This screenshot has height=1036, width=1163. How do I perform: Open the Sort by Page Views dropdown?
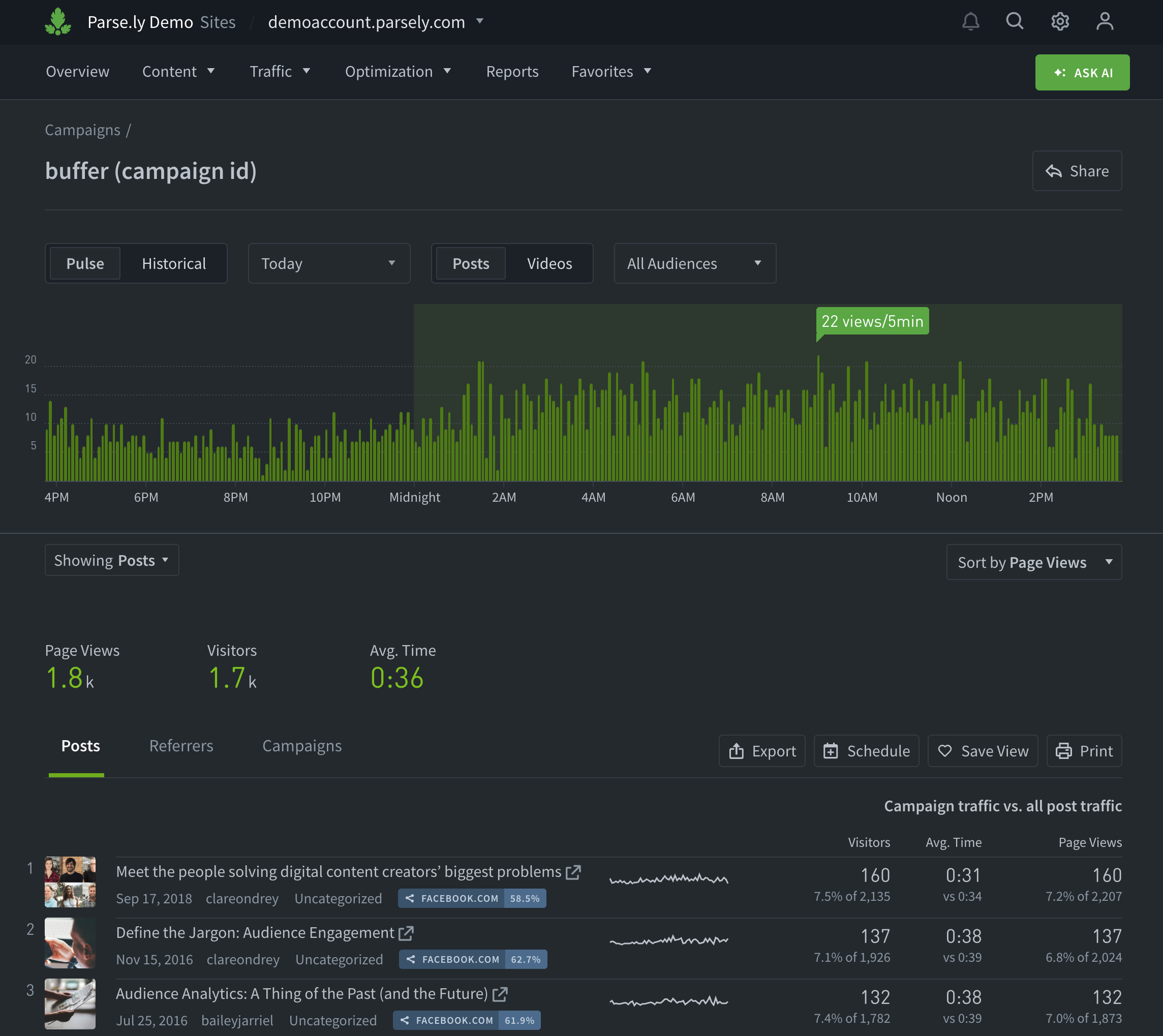pos(1033,562)
